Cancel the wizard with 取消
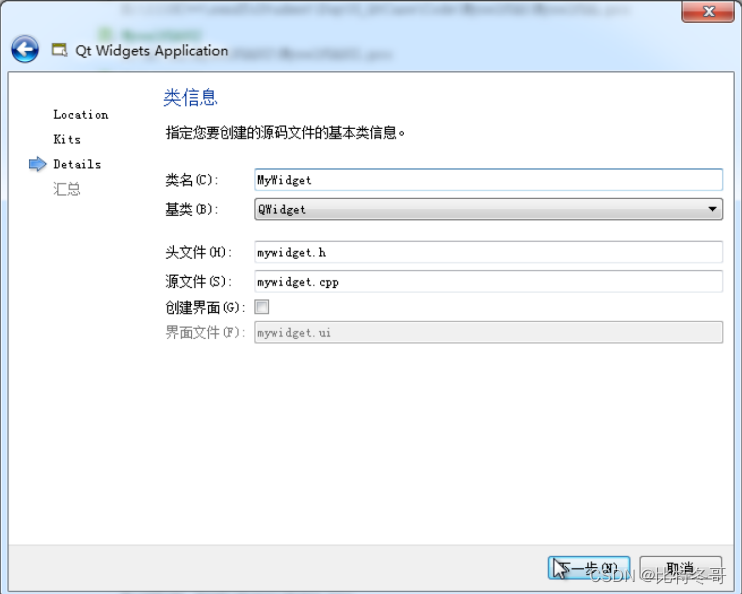Image resolution: width=742 pixels, height=594 pixels. [680, 568]
